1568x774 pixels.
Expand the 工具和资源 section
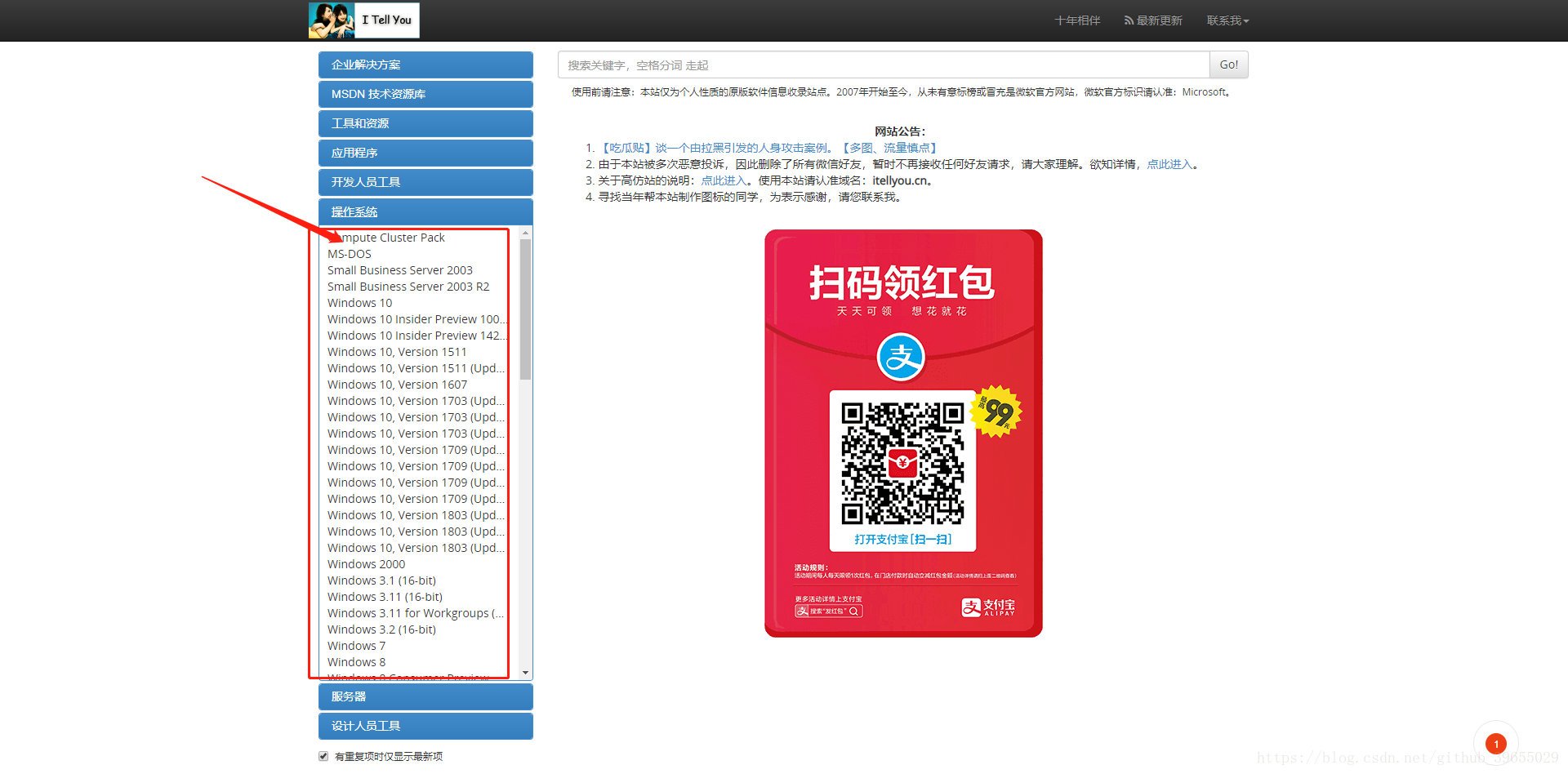(x=425, y=123)
